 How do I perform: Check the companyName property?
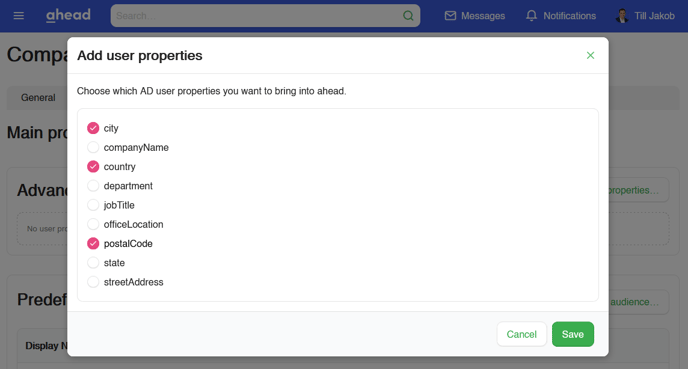click(93, 147)
